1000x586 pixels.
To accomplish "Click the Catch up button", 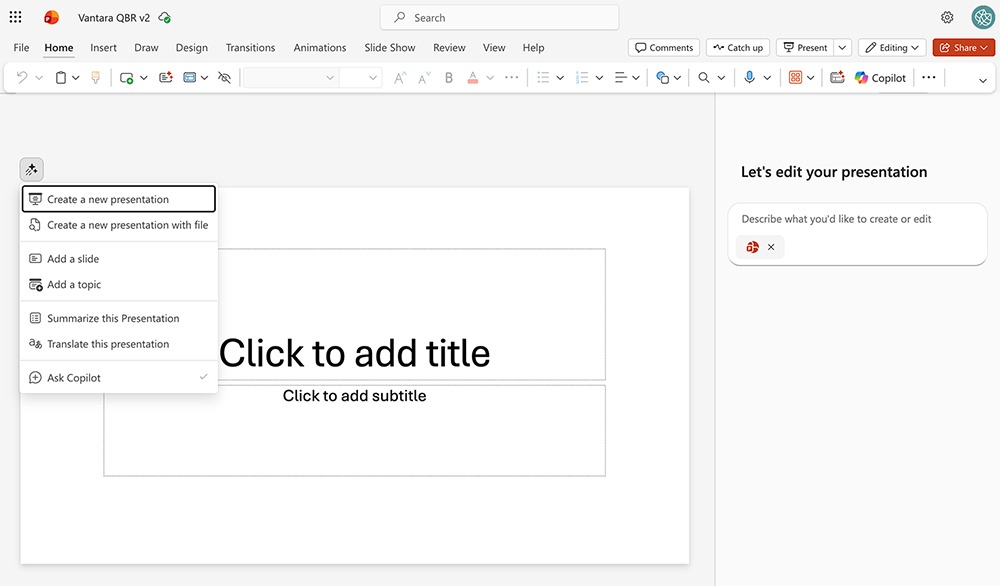I will [x=738, y=47].
